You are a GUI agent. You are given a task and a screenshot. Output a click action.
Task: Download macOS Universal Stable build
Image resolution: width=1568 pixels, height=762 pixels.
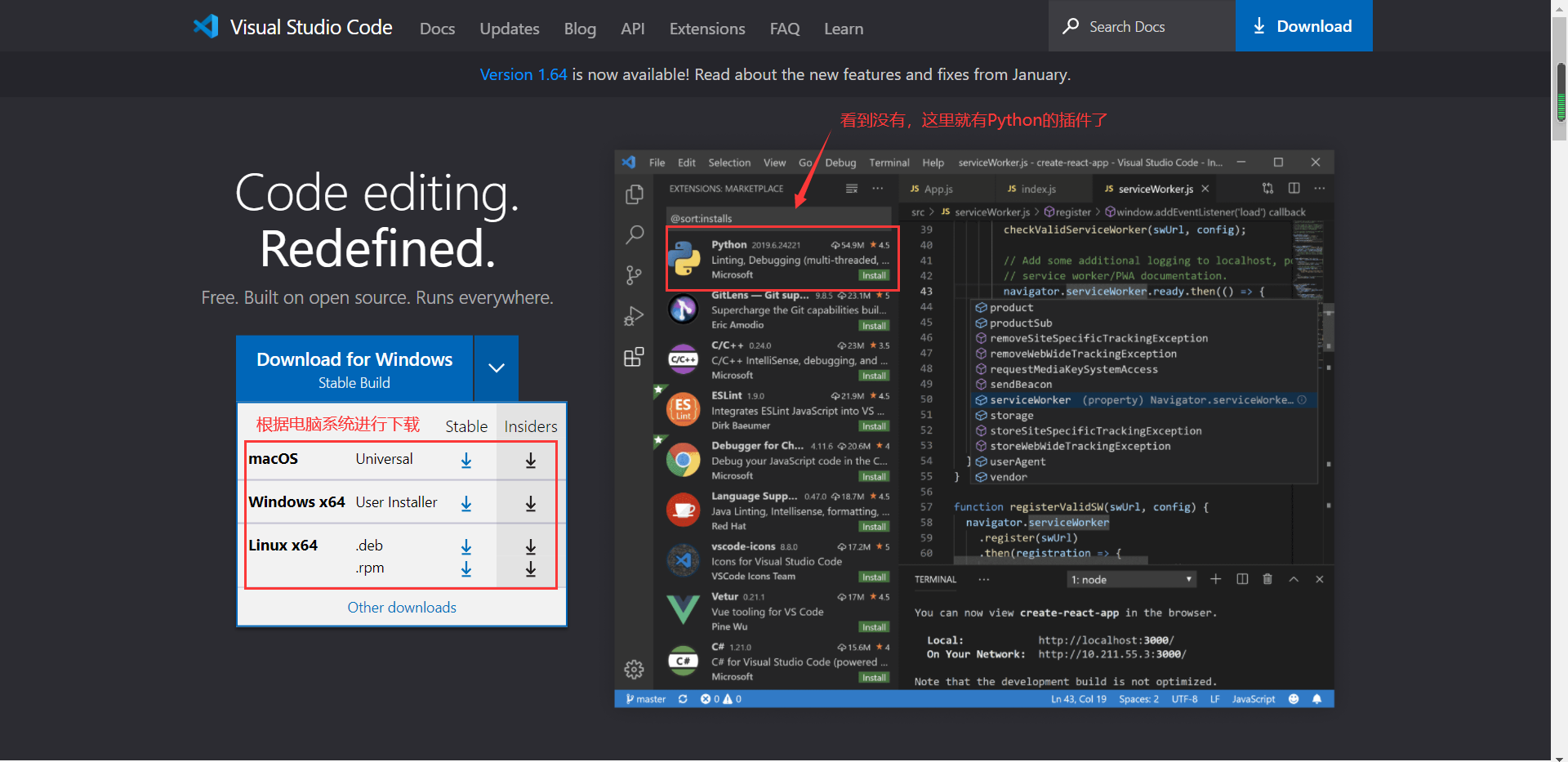tap(466, 461)
